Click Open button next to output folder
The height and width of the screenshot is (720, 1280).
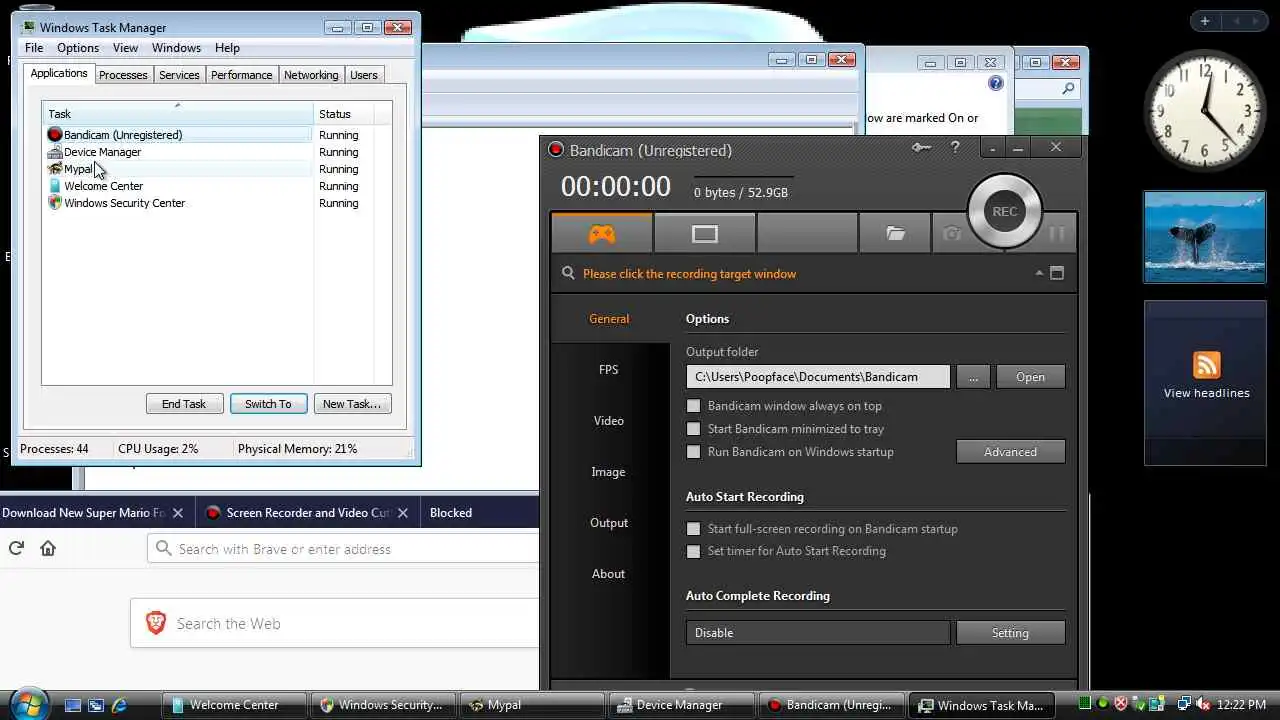[1030, 377]
